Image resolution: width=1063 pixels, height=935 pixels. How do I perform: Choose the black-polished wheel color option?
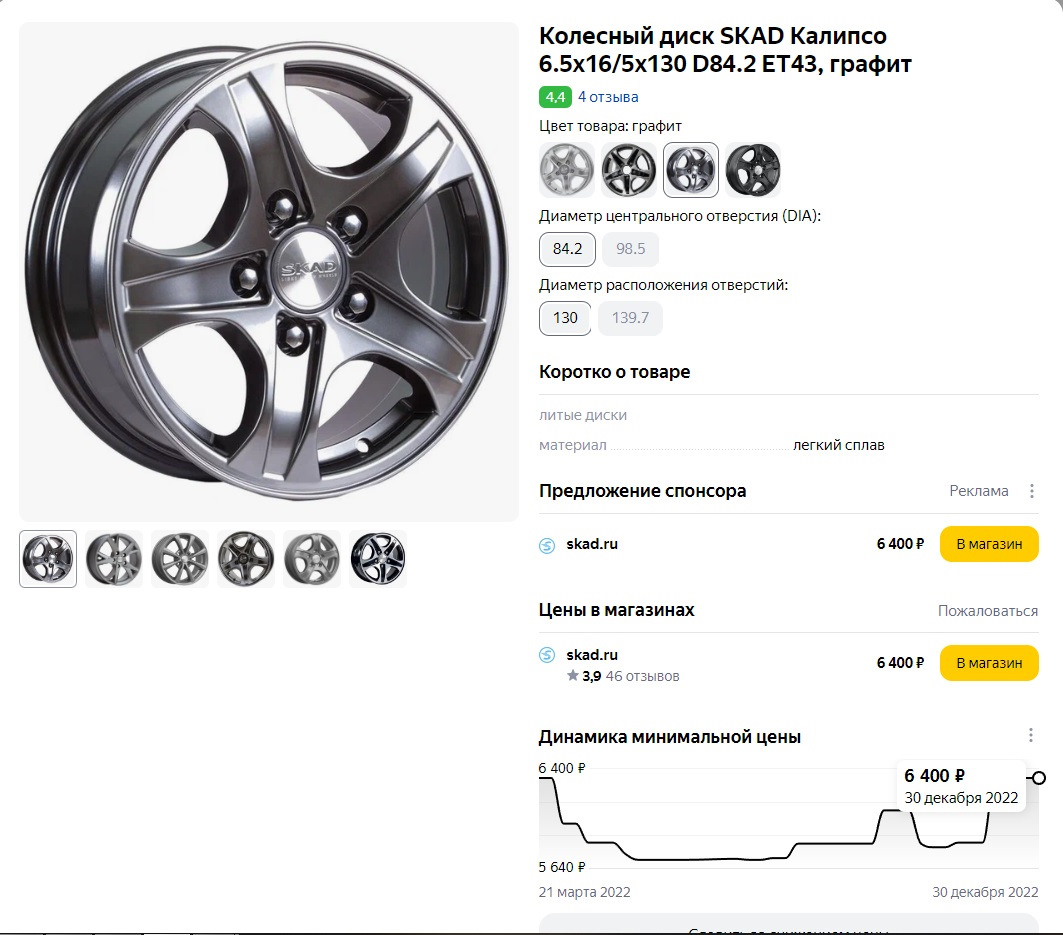click(628, 170)
